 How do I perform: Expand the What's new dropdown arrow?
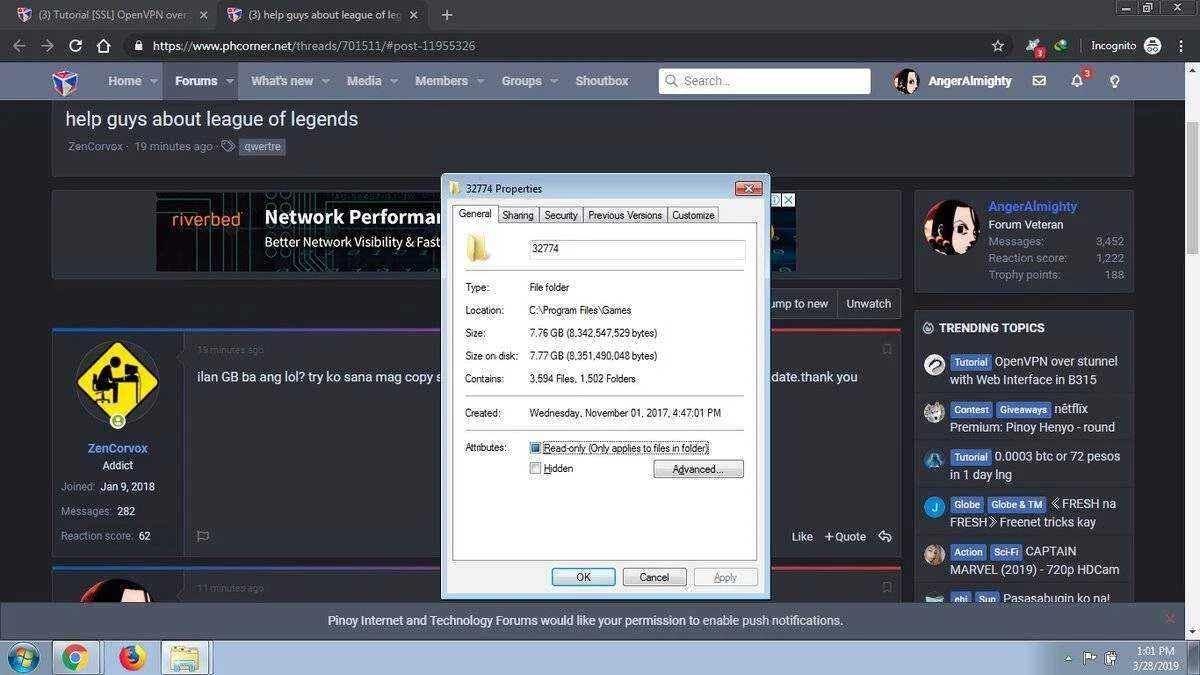(325, 81)
